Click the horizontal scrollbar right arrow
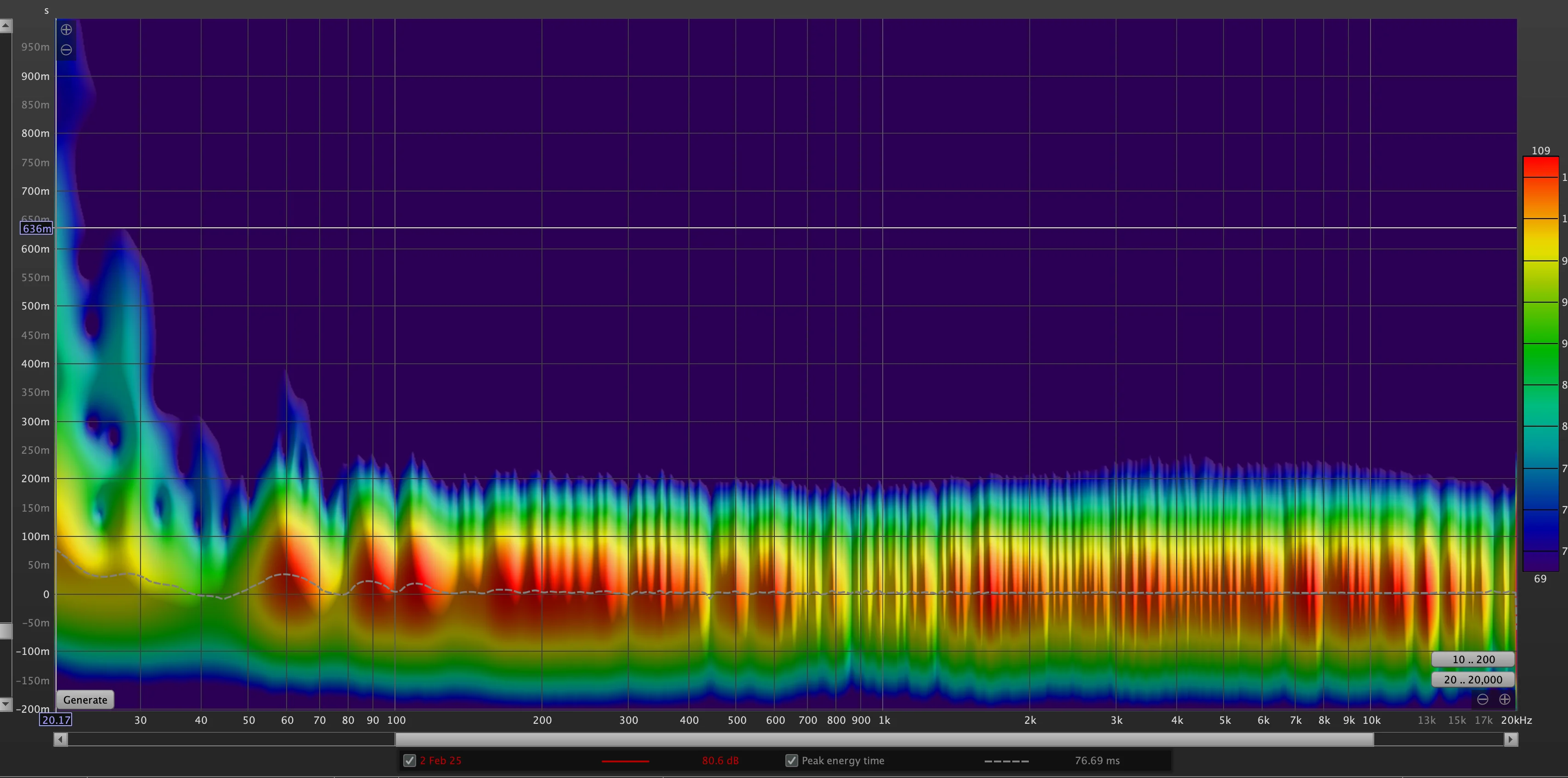 [x=1511, y=739]
